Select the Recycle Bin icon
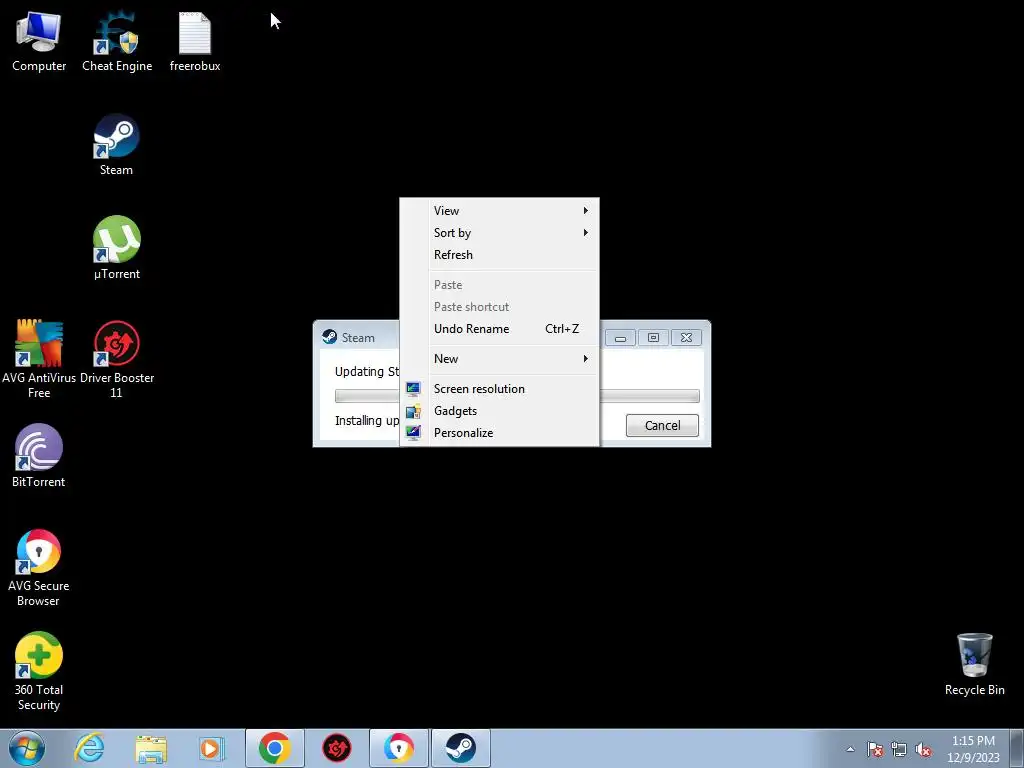Viewport: 1024px width, 768px height. click(974, 665)
